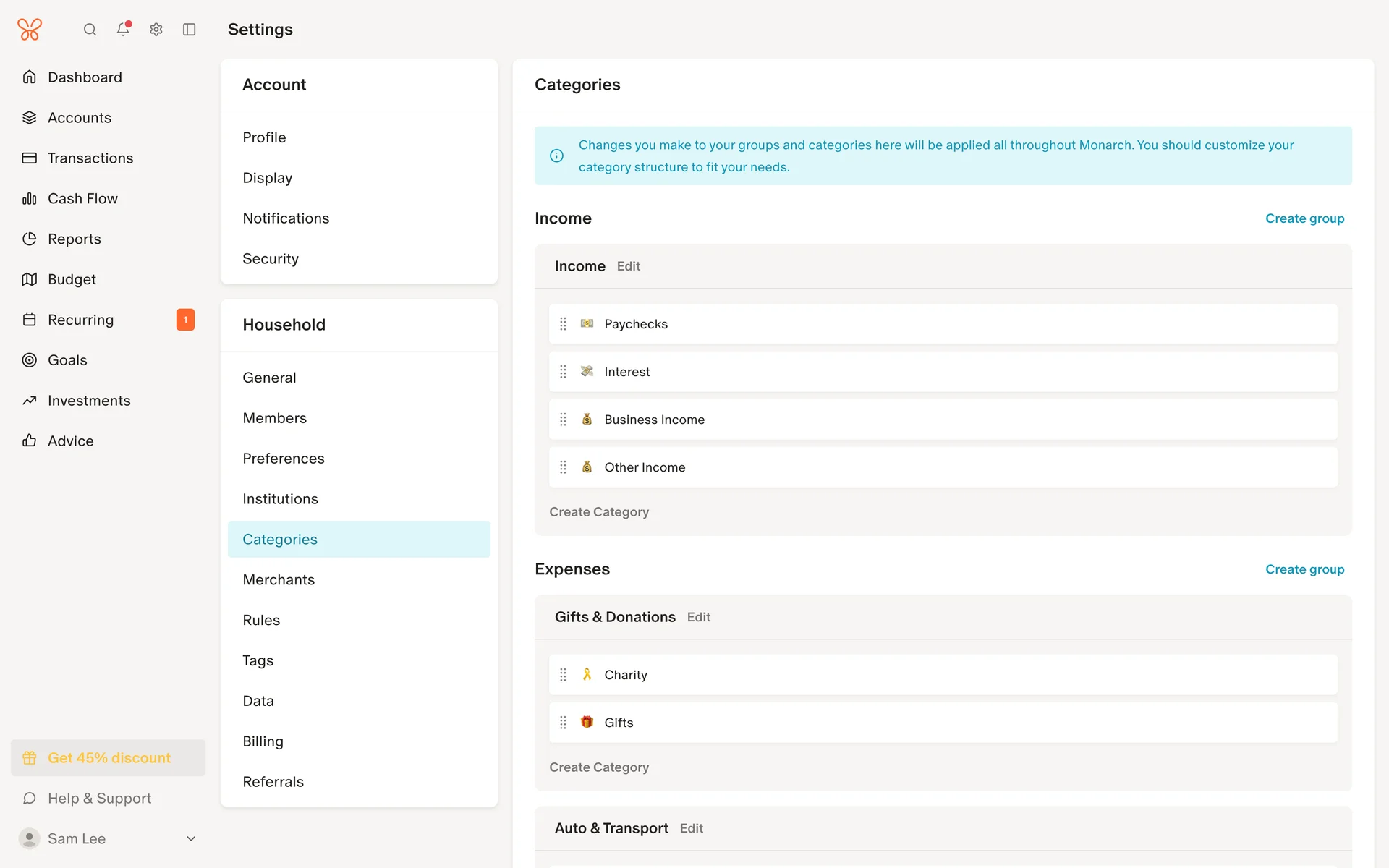The width and height of the screenshot is (1389, 868).
Task: Click the info icon in banner
Action: click(556, 156)
